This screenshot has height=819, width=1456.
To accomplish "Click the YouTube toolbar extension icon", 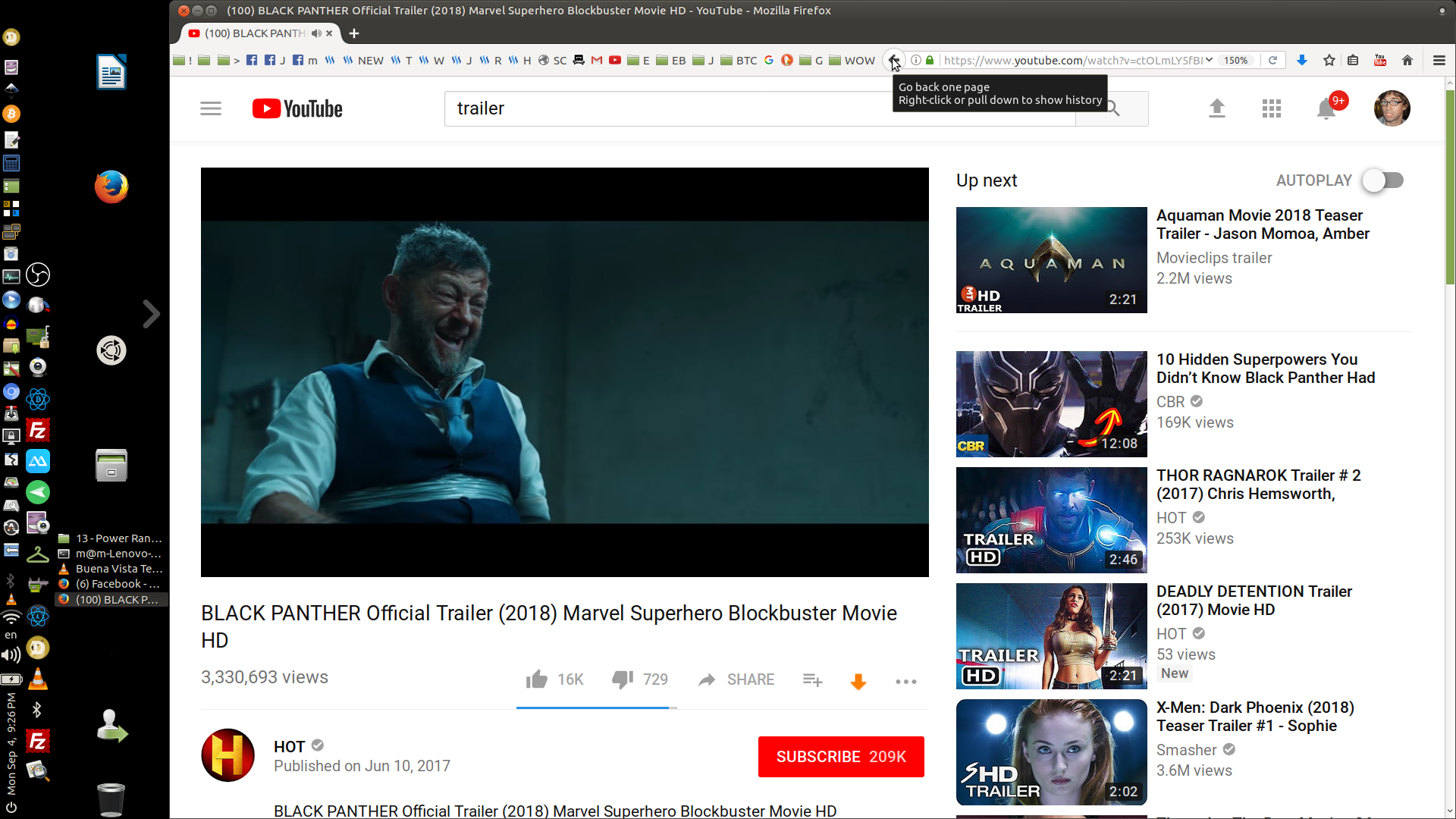I will (x=1380, y=60).
